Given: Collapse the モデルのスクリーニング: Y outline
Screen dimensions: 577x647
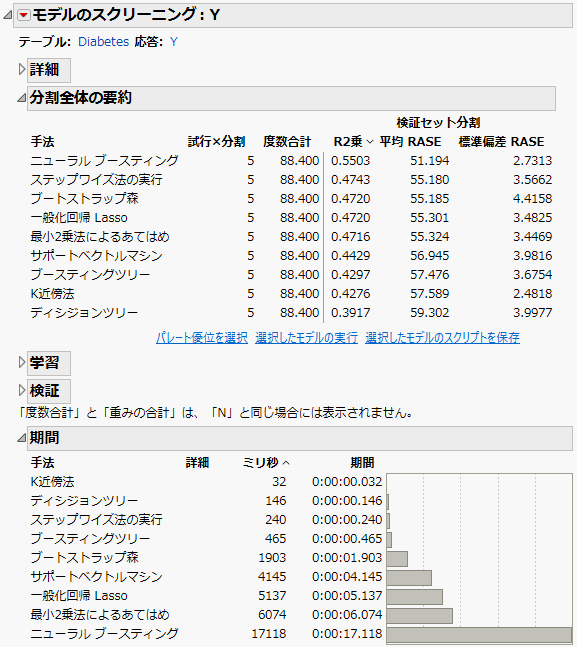Looking at the screenshot, I should (x=8, y=15).
